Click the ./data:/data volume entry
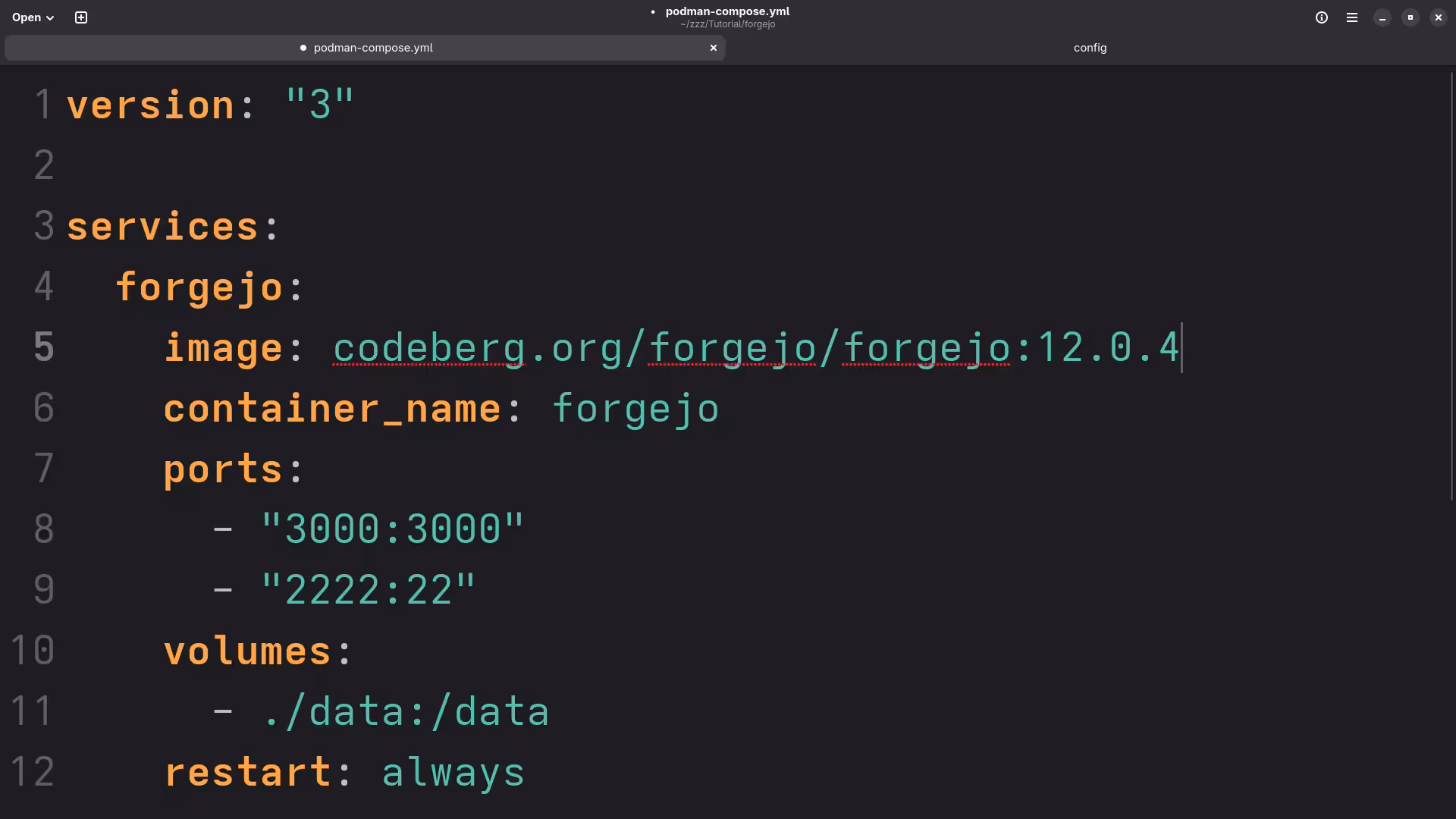1456x819 pixels. coord(406,711)
